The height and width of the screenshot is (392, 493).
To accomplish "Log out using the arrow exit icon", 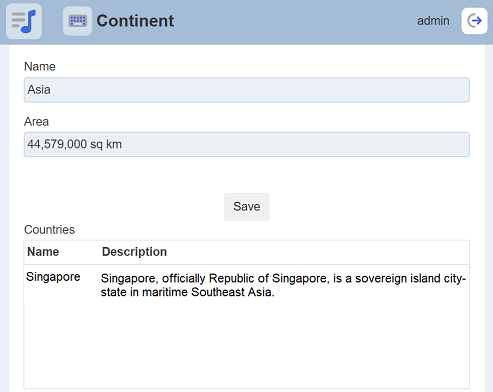I will tap(474, 21).
